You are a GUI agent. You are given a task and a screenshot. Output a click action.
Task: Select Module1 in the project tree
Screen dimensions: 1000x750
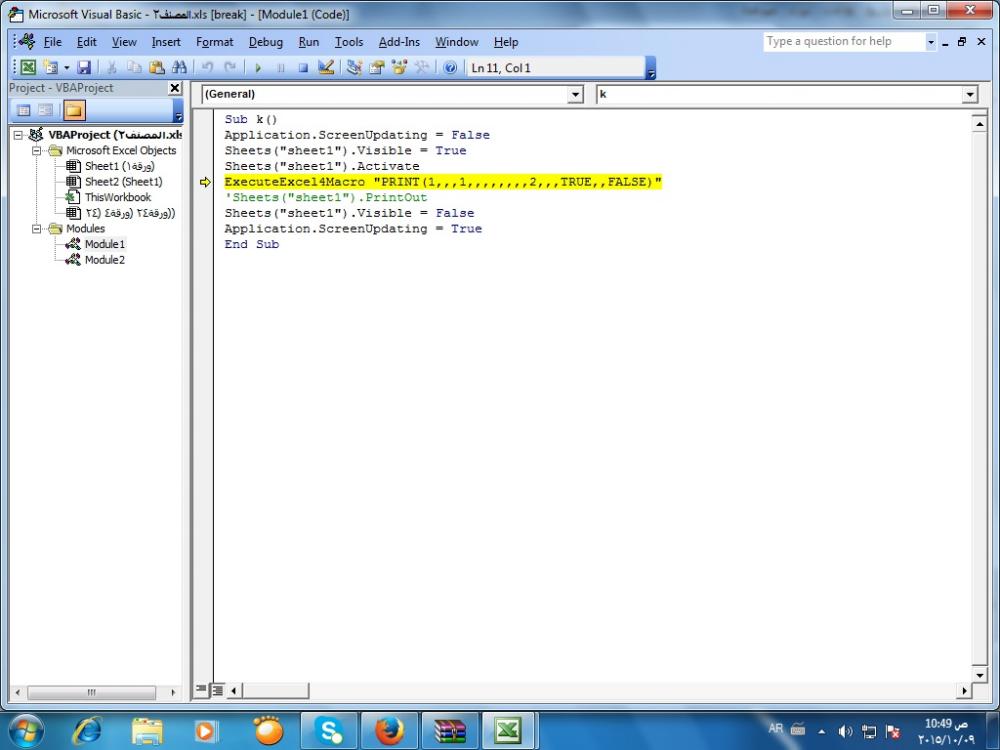coord(105,244)
